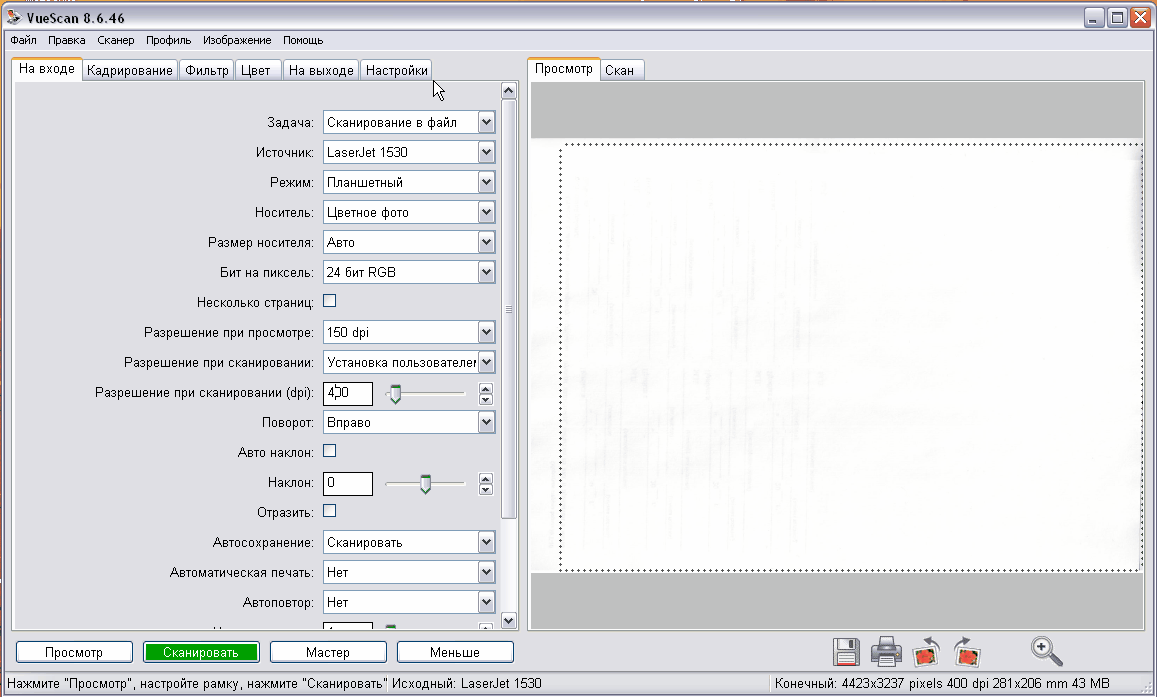Screen dimensions: 1157x697
Task: Rotate the image right using the toolbar icon
Action: pos(966,652)
